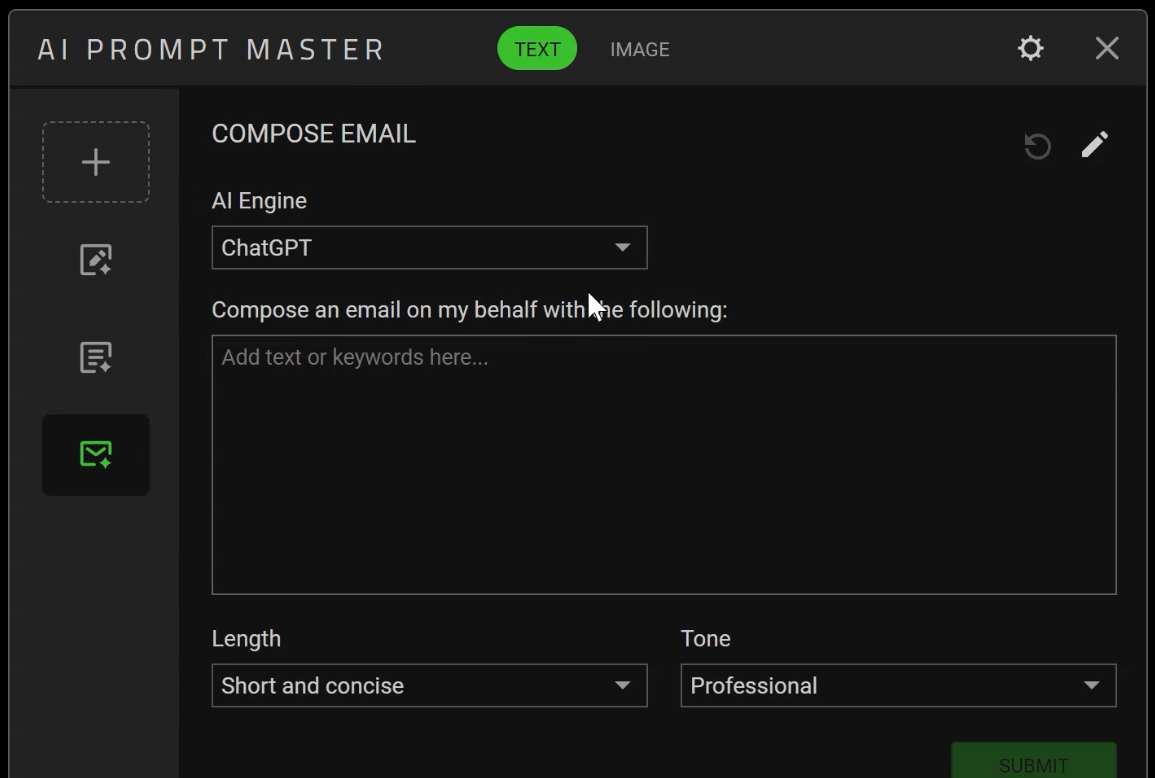This screenshot has height=778, width=1155.
Task: Click the COMPOSE EMAIL heading
Action: tap(314, 134)
